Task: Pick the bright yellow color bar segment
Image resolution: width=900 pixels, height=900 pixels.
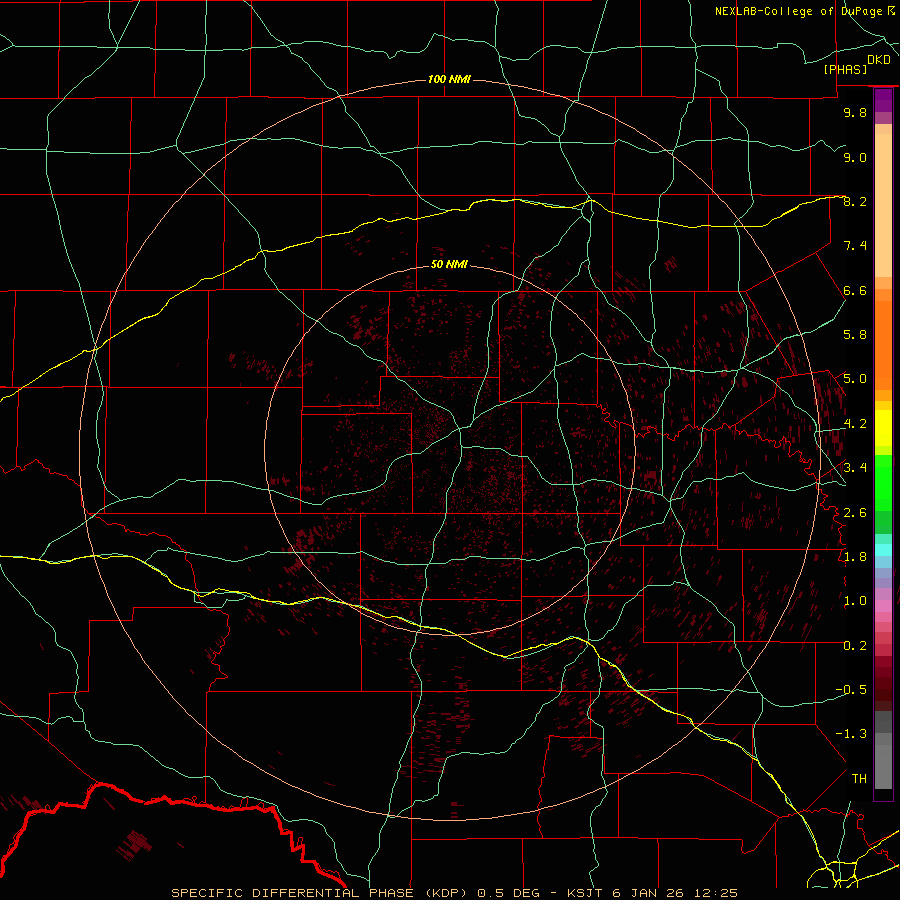Action: [x=883, y=428]
